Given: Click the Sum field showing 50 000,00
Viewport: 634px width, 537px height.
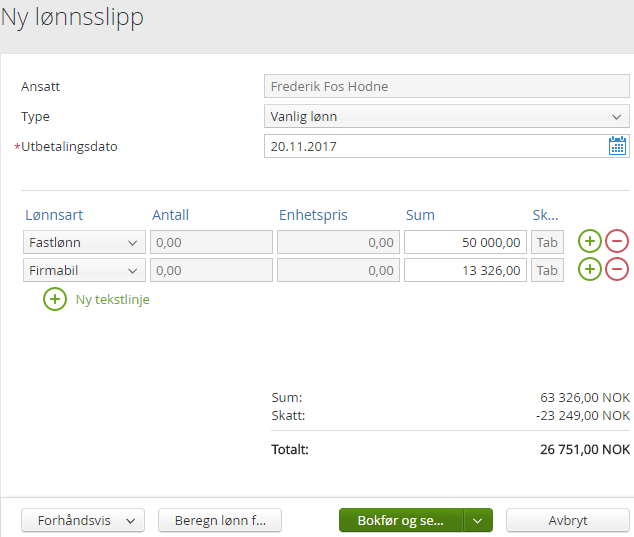Looking at the screenshot, I should 465,242.
